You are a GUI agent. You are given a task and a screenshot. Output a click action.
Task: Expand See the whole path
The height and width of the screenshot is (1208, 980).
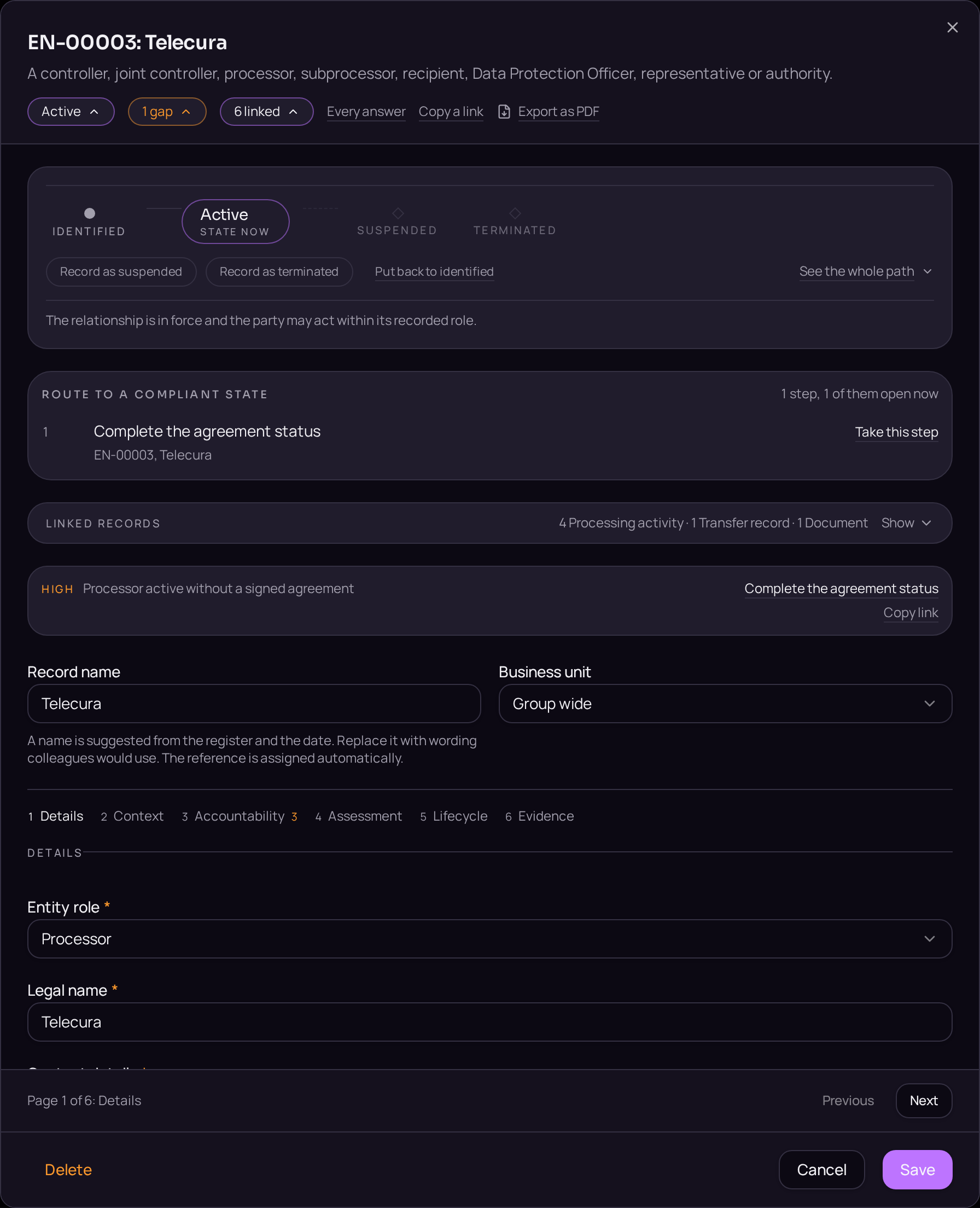[865, 272]
